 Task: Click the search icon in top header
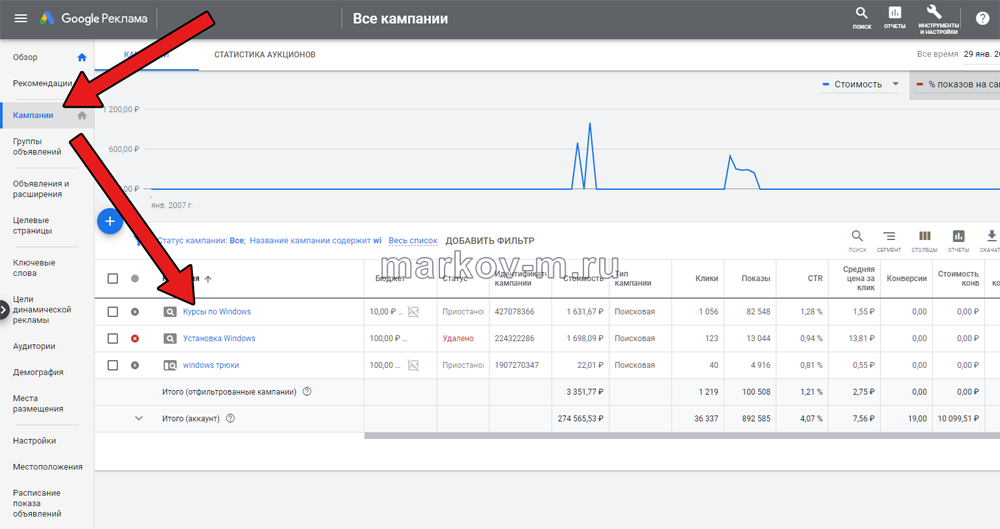[861, 16]
